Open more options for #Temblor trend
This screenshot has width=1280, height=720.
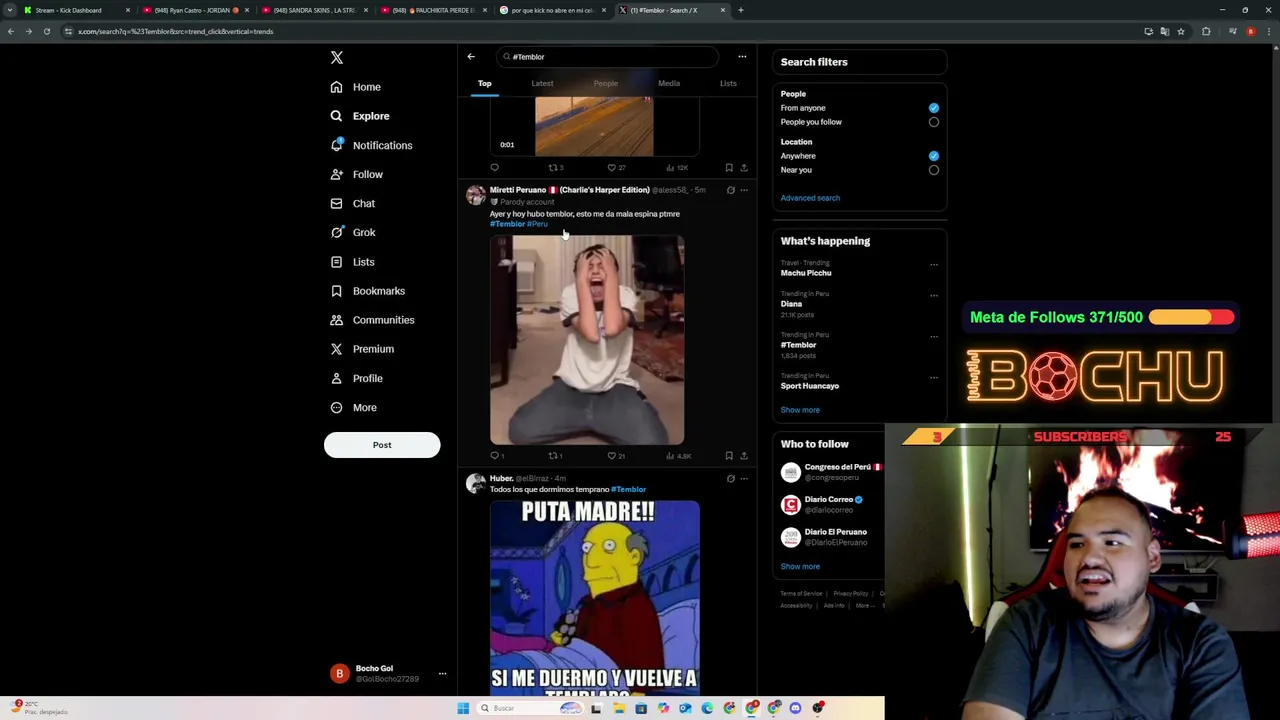pyautogui.click(x=934, y=337)
